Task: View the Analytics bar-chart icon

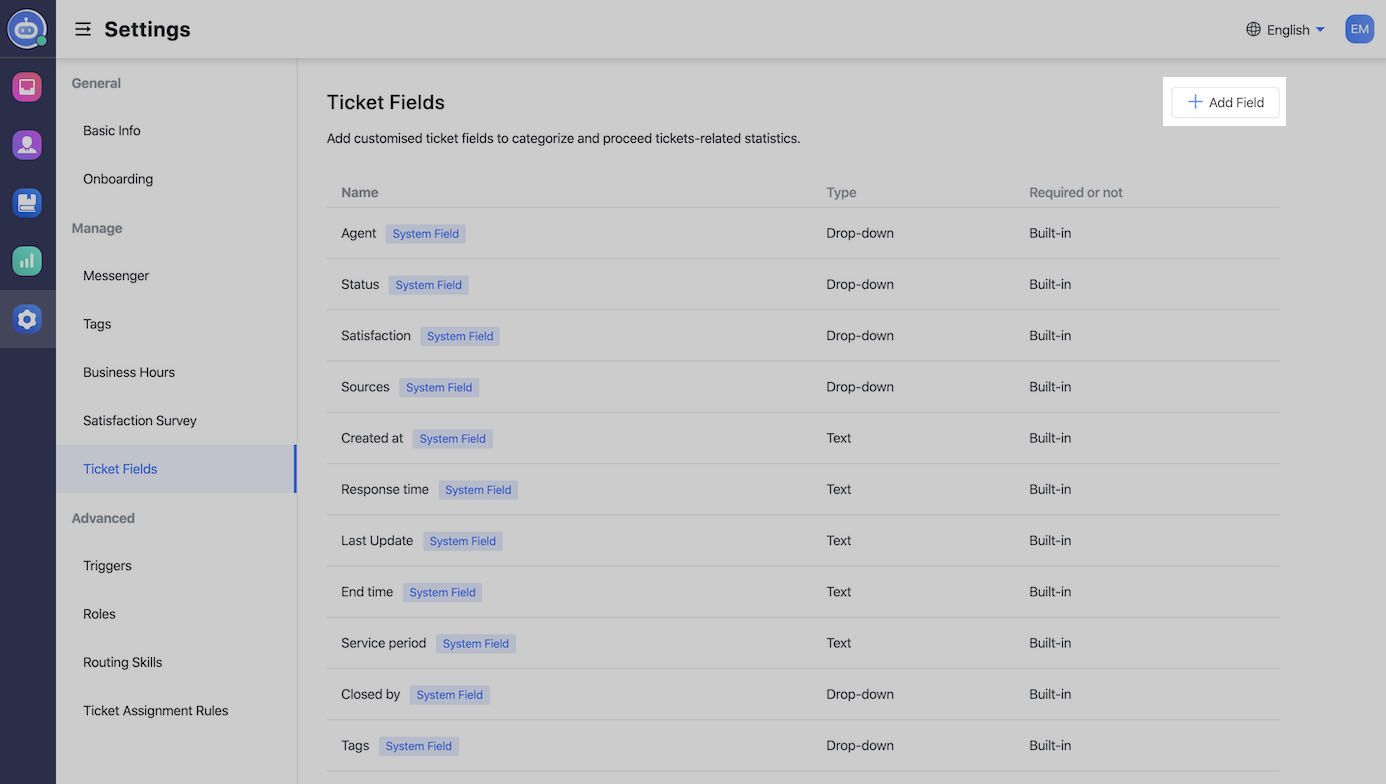Action: pos(27,260)
